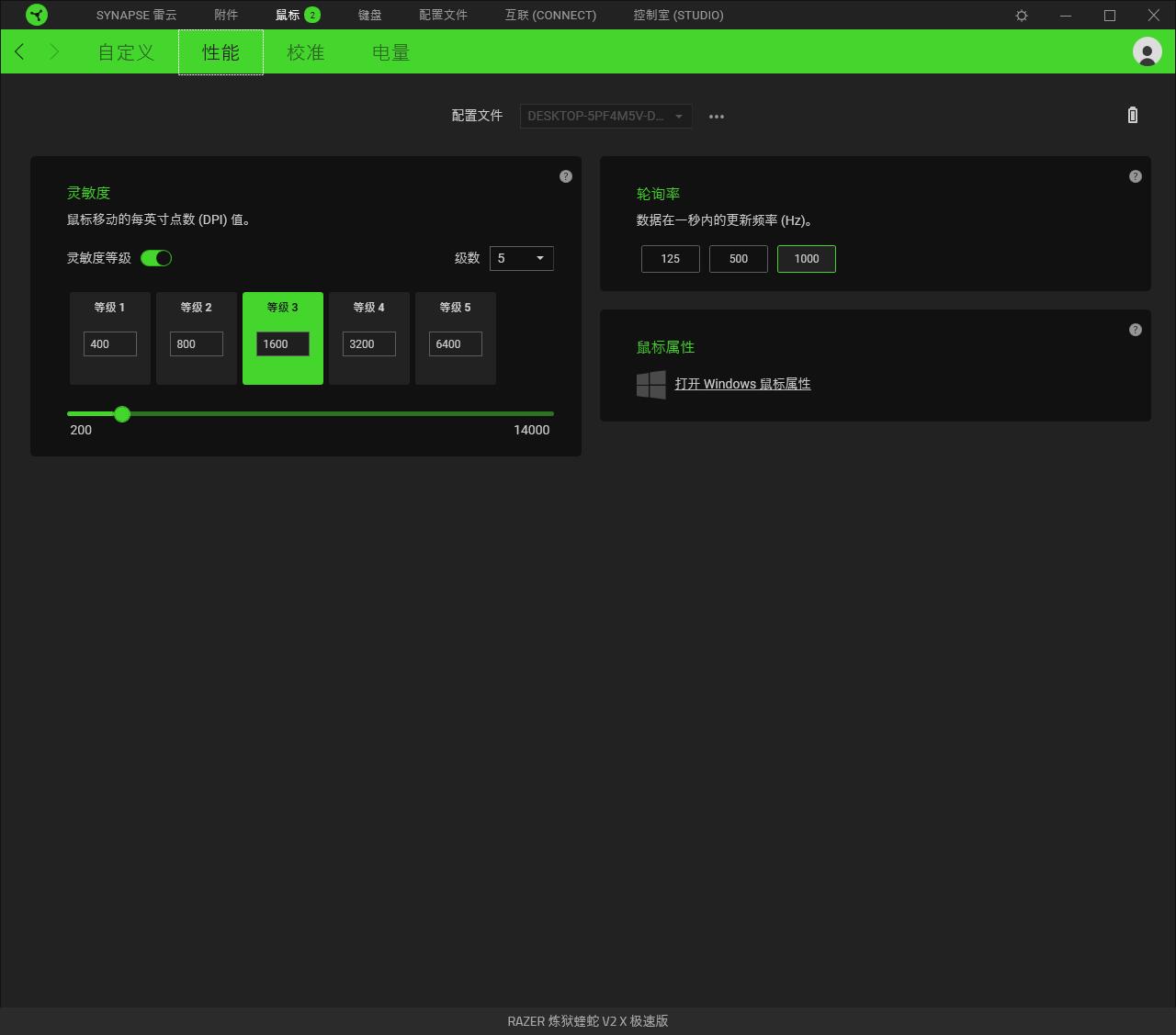
Task: Click the 3200 DPI input field
Action: (x=369, y=343)
